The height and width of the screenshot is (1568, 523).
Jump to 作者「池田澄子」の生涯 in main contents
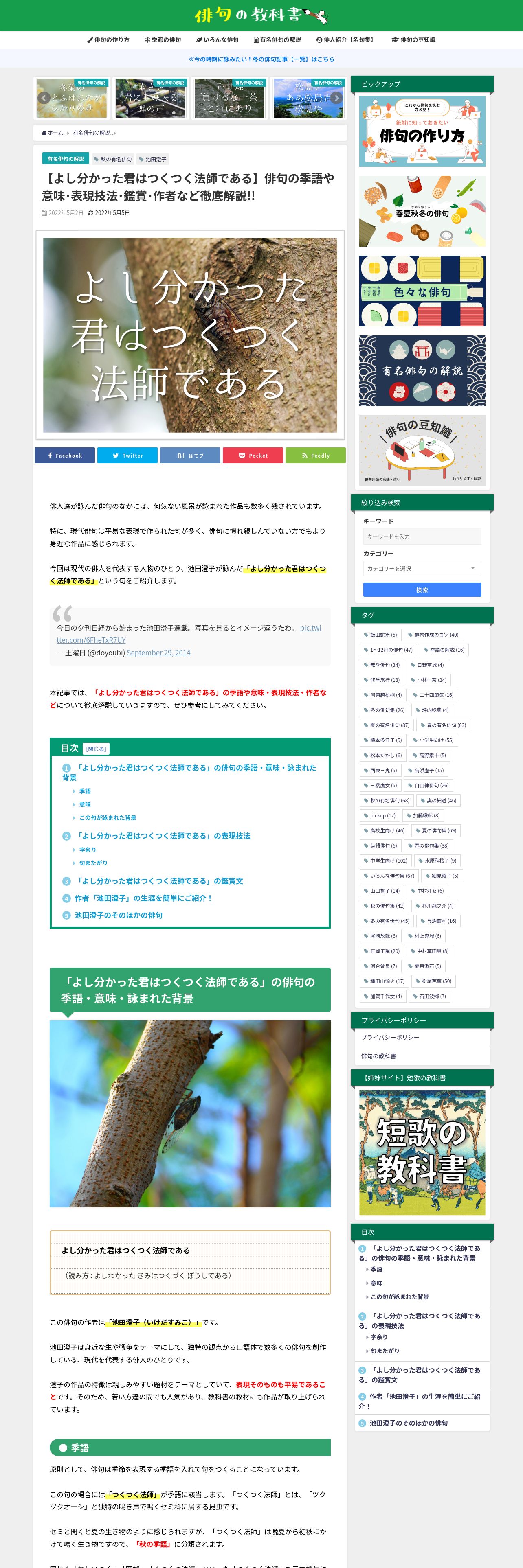click(137, 898)
